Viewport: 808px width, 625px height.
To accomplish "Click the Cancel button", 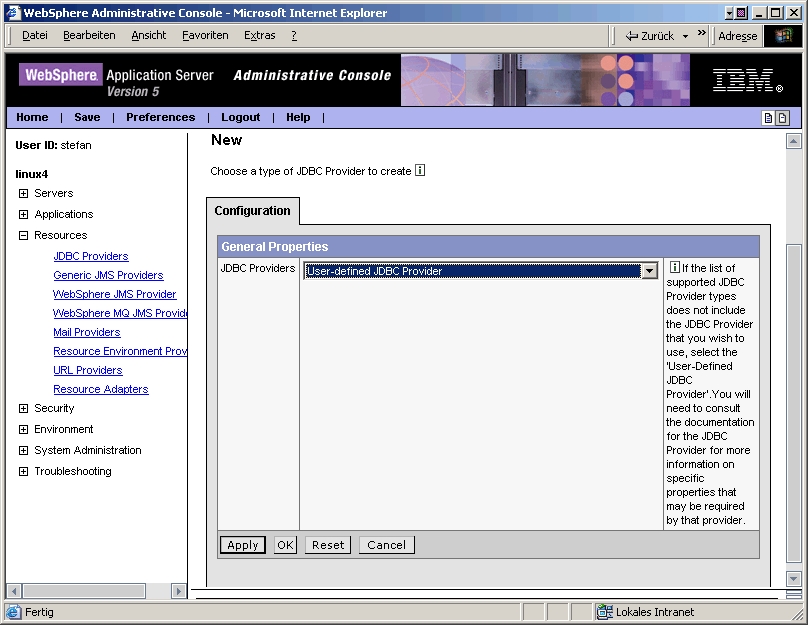I will (x=386, y=545).
